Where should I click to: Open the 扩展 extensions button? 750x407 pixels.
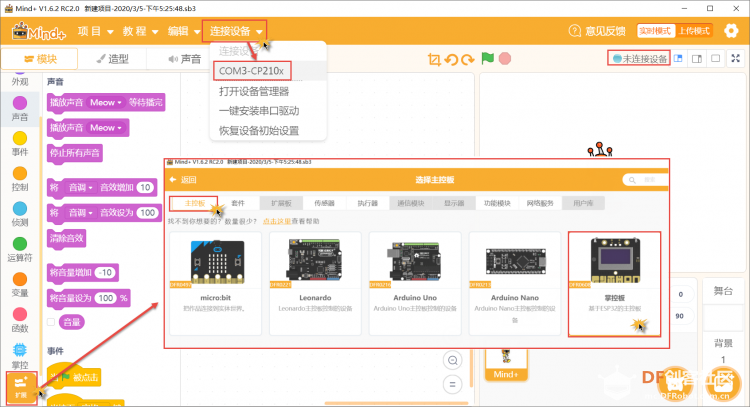pyautogui.click(x=21, y=388)
